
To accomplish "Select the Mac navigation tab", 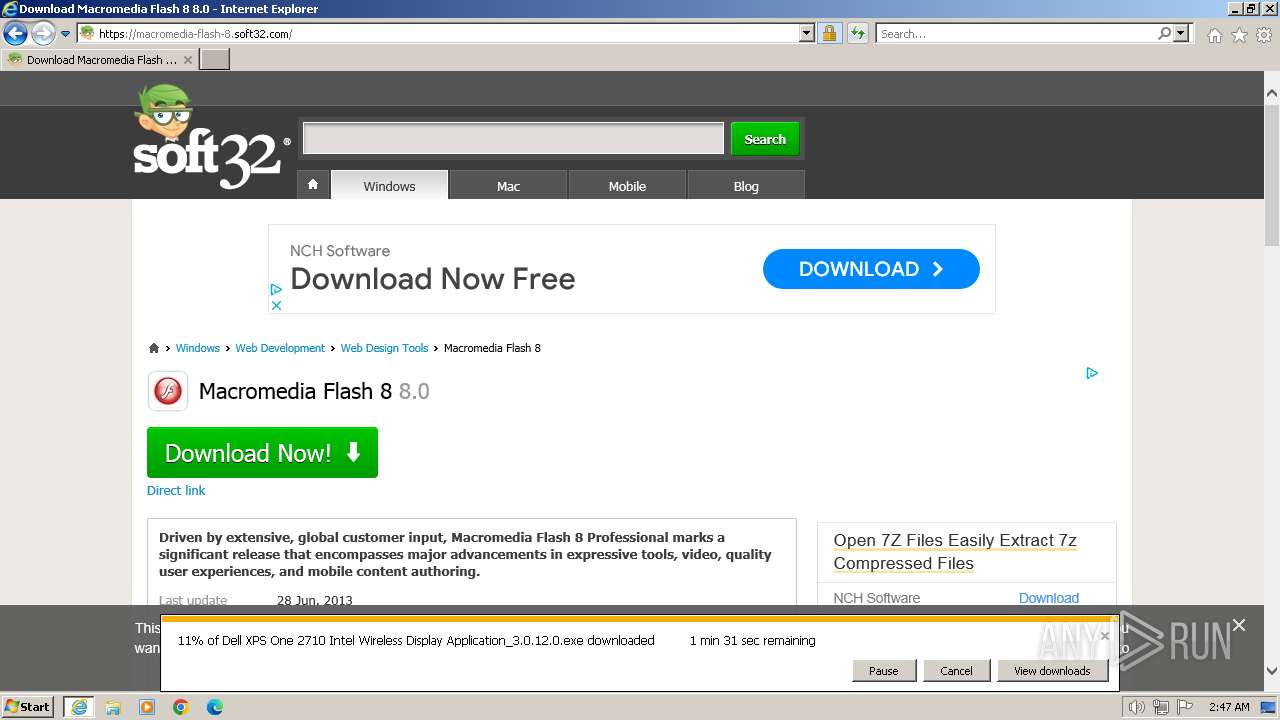I will tap(508, 185).
